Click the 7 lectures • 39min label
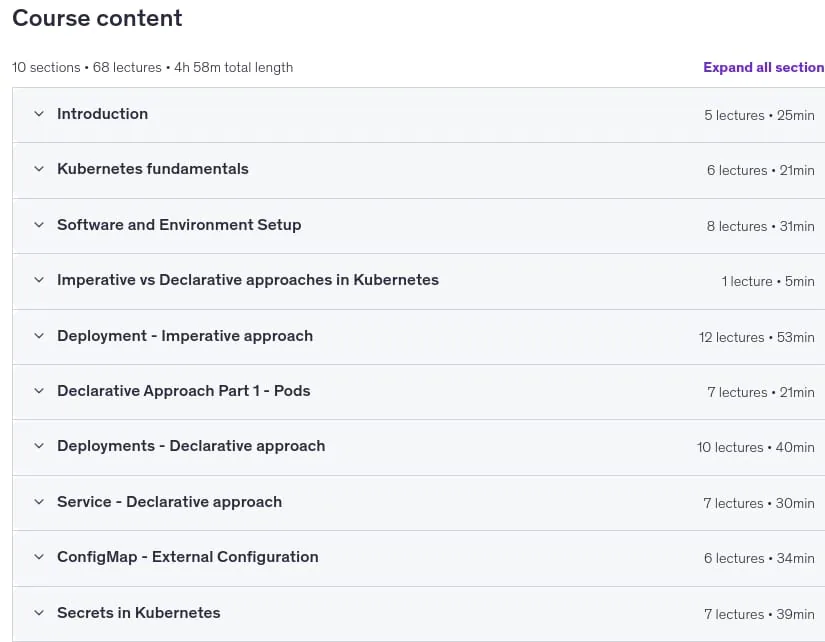This screenshot has height=642, width=825. point(759,614)
